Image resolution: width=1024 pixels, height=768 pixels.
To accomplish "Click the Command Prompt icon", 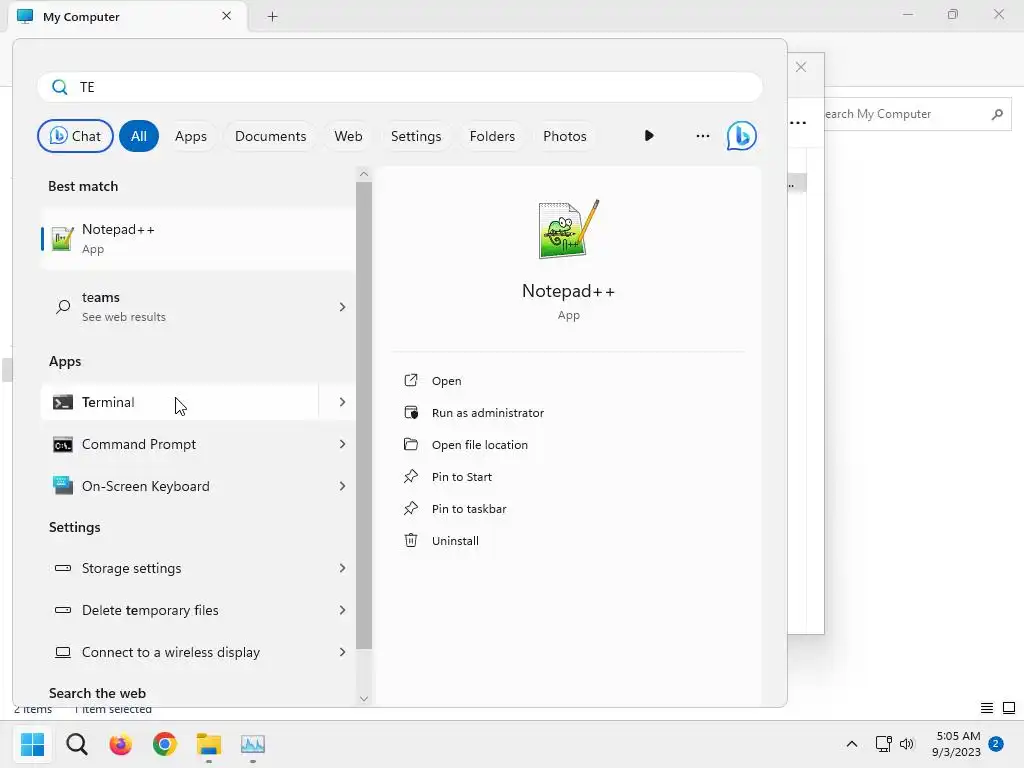I will tap(63, 445).
